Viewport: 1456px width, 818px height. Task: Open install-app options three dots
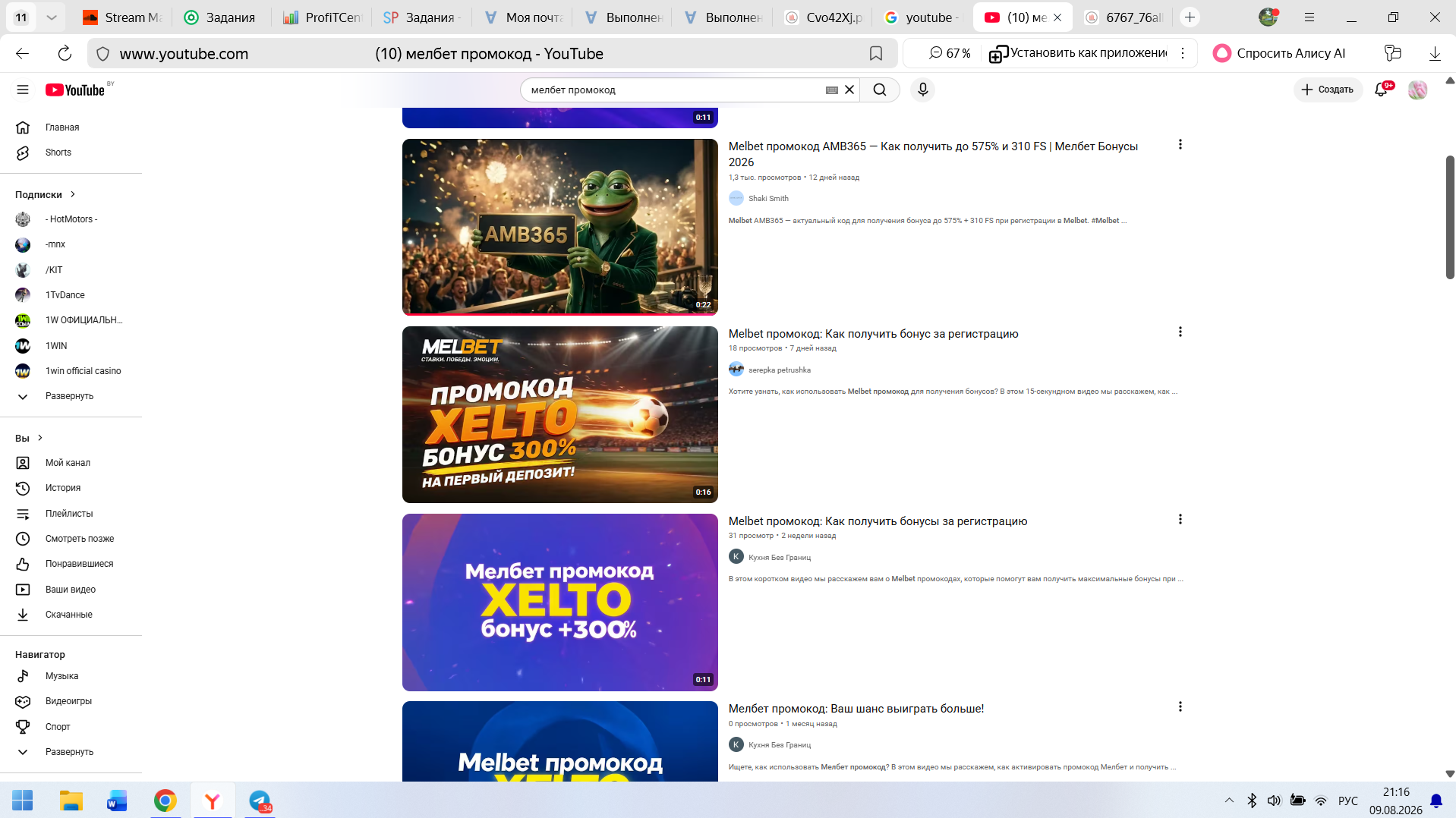pyautogui.click(x=1182, y=53)
